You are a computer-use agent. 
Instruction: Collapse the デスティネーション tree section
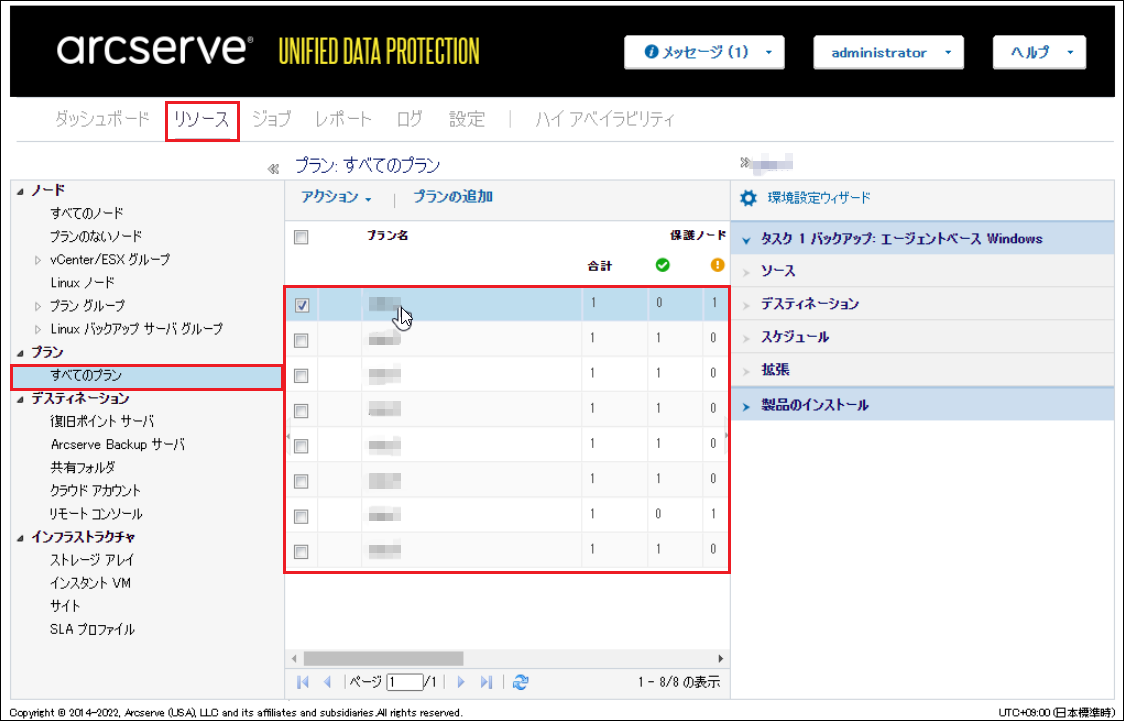[x=20, y=399]
